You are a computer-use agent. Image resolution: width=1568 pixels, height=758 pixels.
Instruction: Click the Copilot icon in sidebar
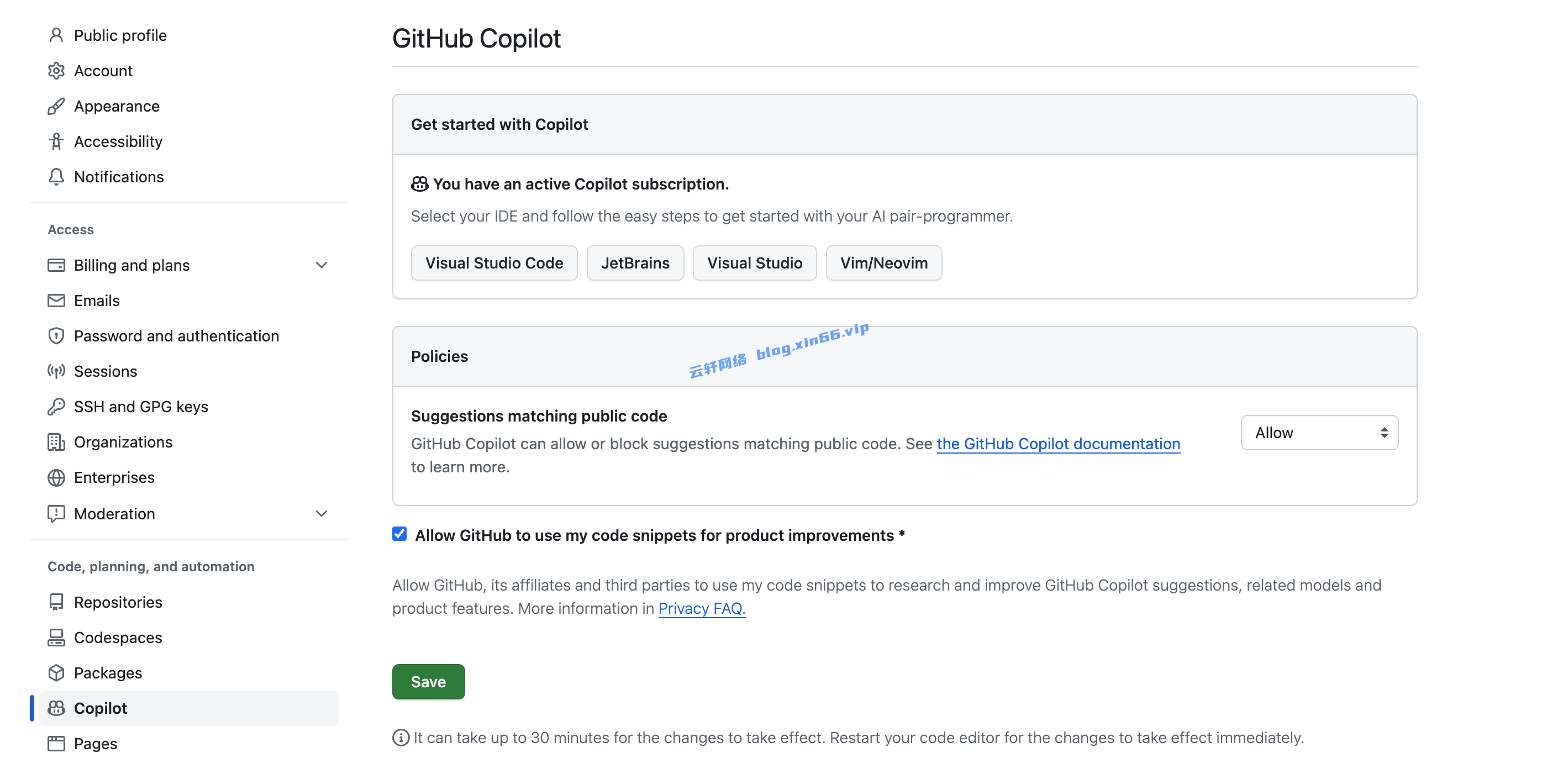[56, 708]
